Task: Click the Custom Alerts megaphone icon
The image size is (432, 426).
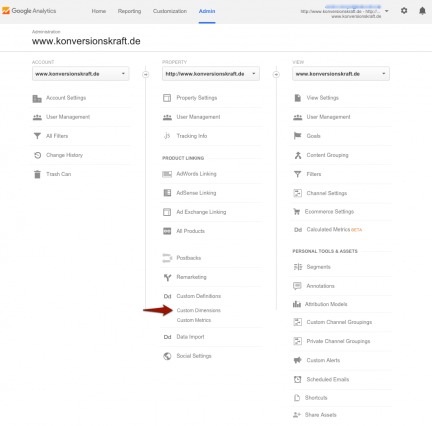Action: [297, 360]
